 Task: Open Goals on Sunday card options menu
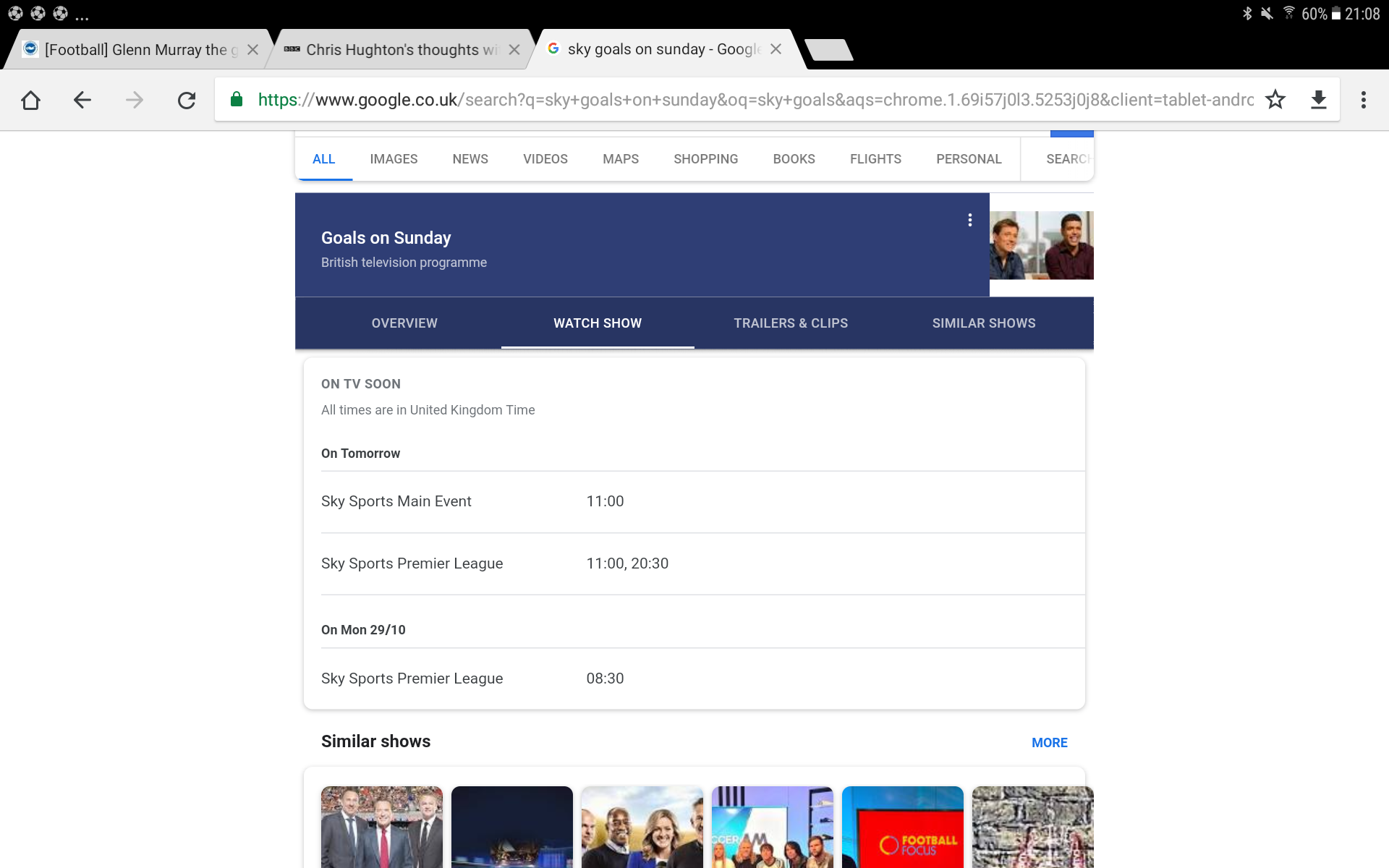pyautogui.click(x=970, y=220)
